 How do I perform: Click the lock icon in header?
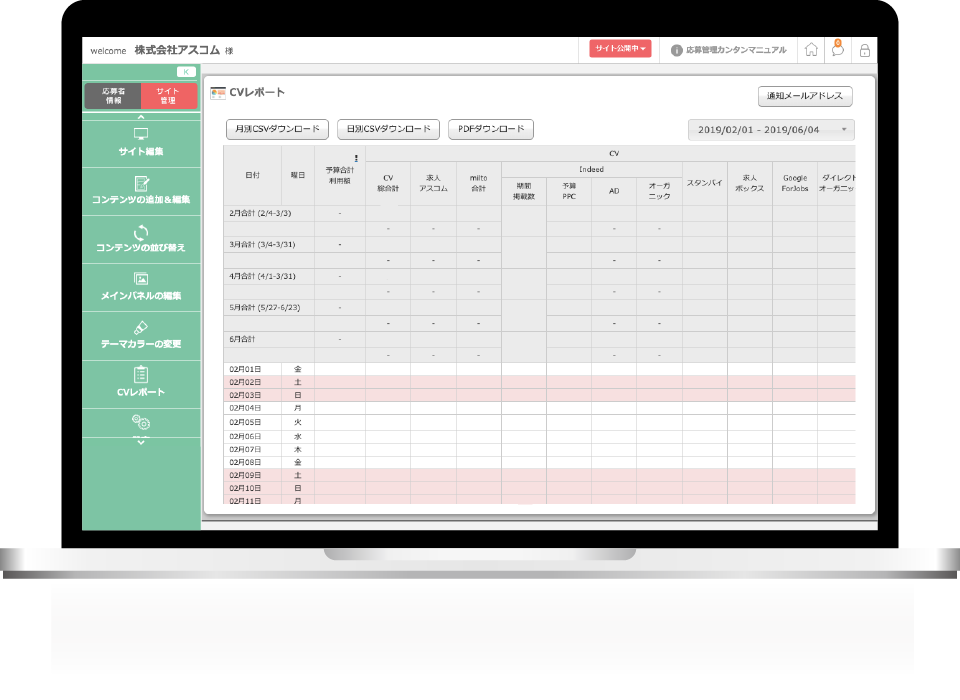(864, 50)
